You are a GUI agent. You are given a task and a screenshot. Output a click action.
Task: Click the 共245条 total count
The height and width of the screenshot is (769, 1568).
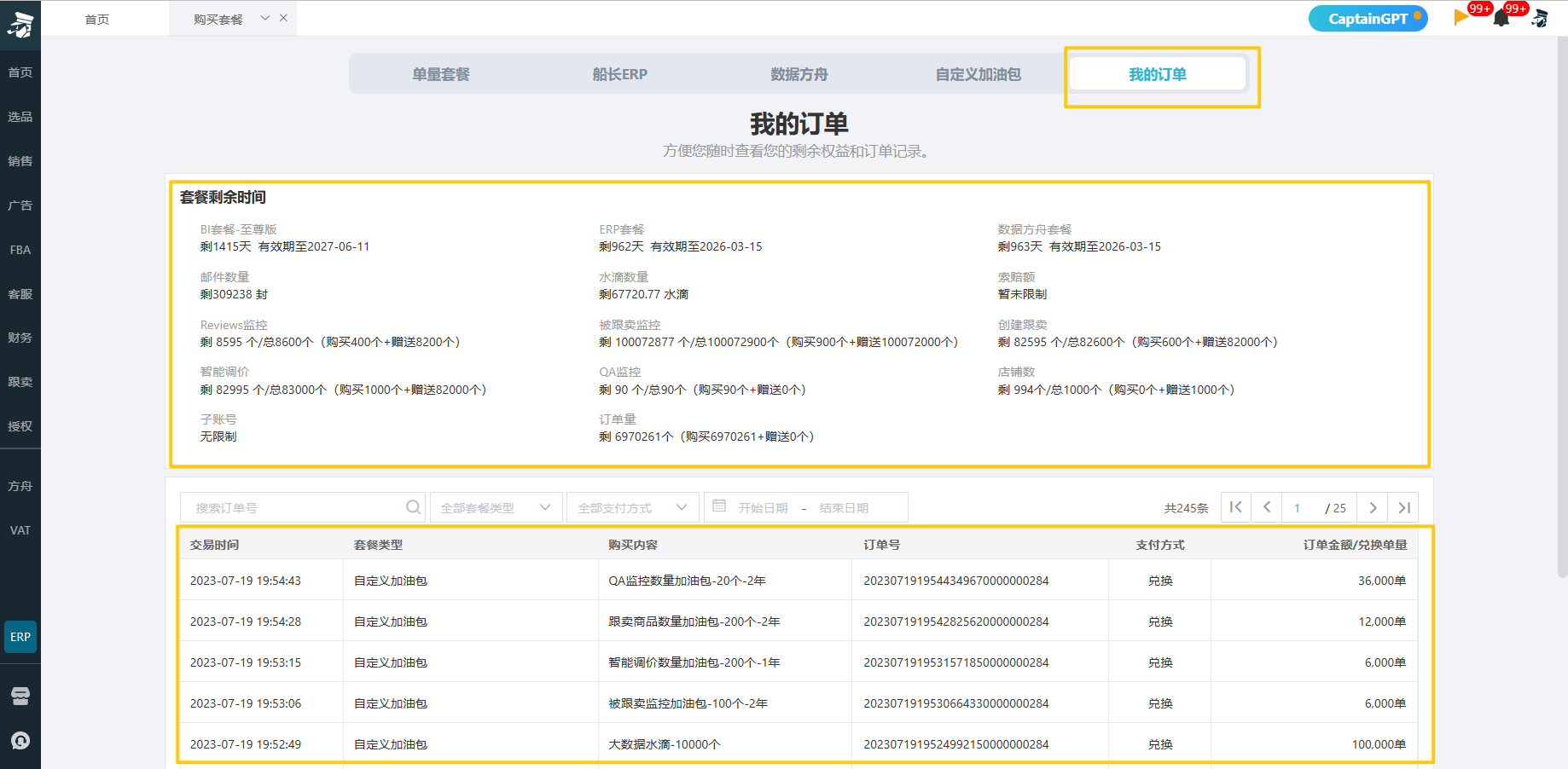(1187, 508)
